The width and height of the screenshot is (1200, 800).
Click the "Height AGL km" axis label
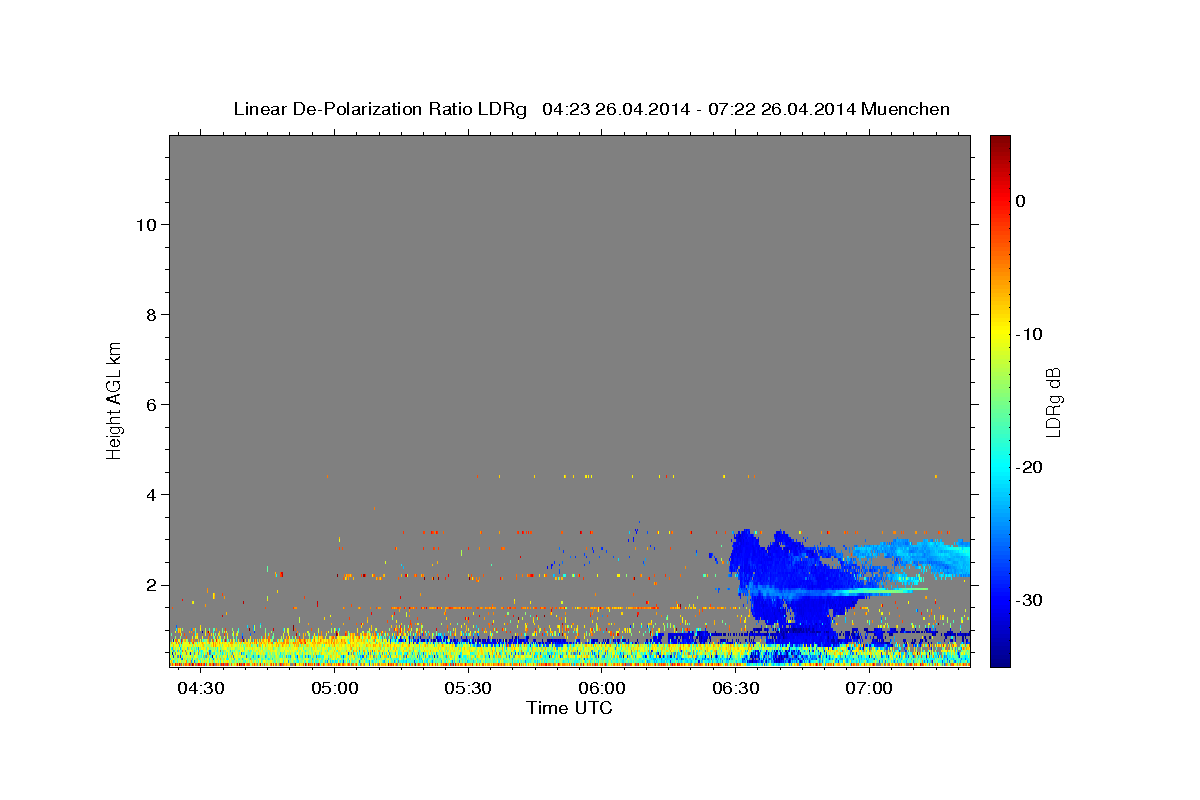pos(115,399)
